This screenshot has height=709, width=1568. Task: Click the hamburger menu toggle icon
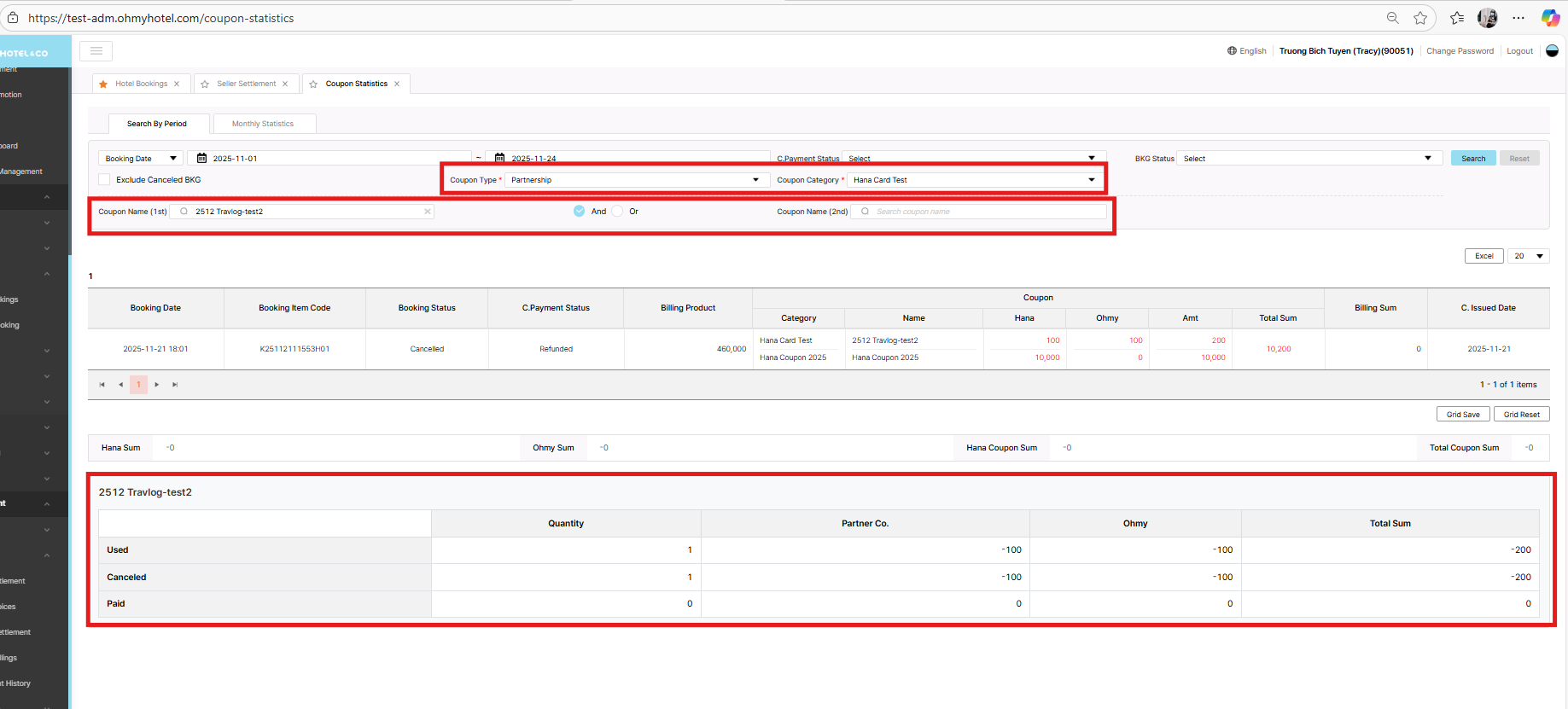click(x=96, y=51)
